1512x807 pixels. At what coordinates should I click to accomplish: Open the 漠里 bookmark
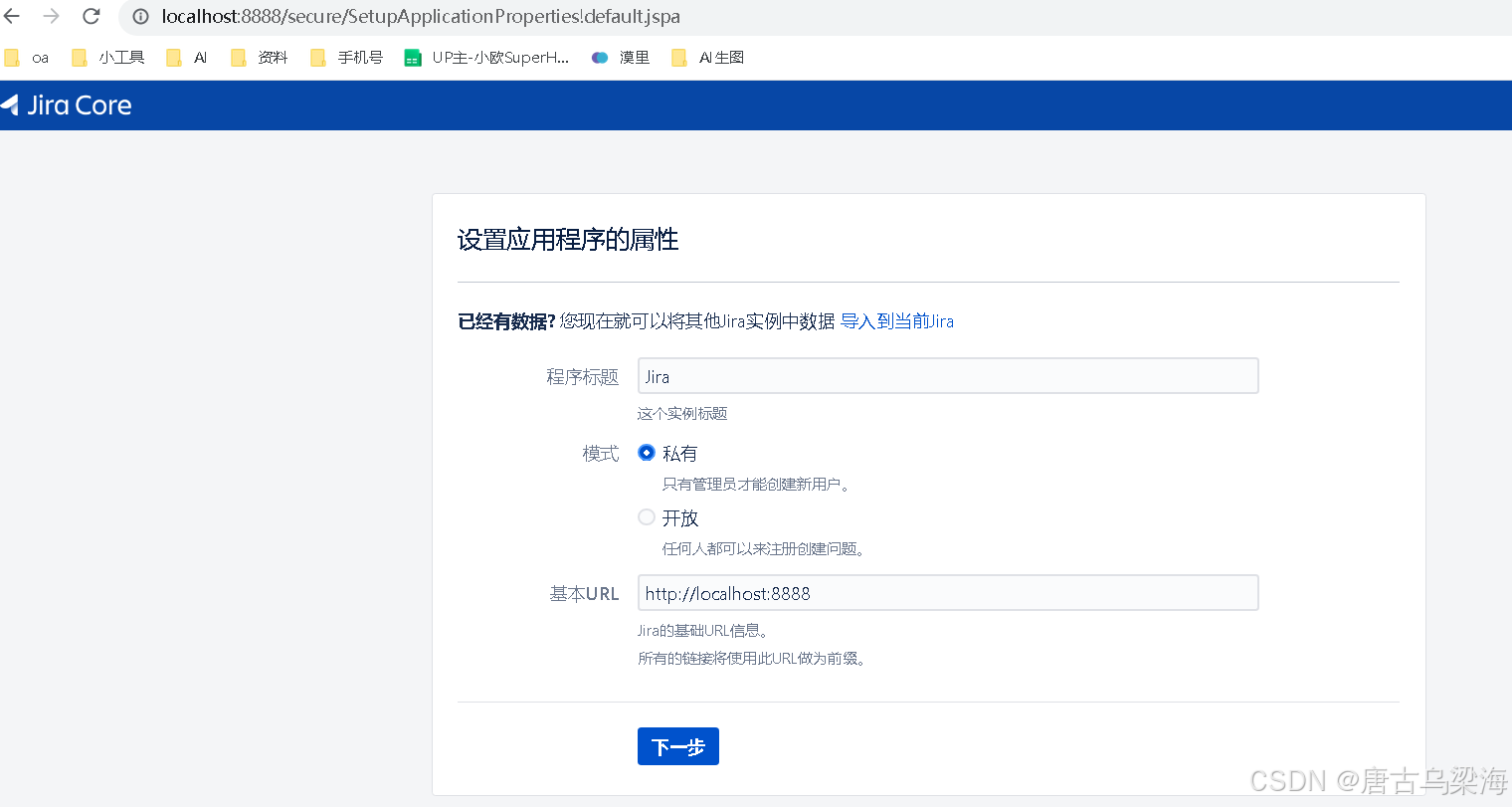point(621,58)
